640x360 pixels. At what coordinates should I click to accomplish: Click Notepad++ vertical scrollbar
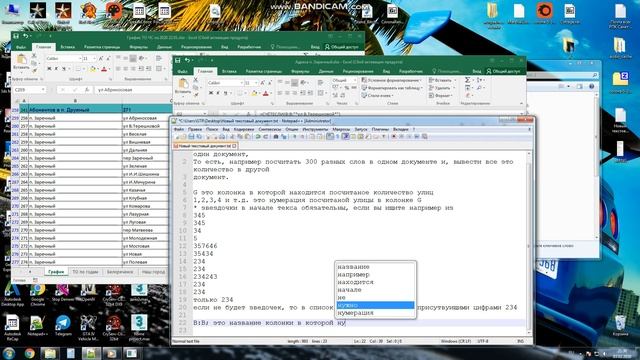click(529, 243)
